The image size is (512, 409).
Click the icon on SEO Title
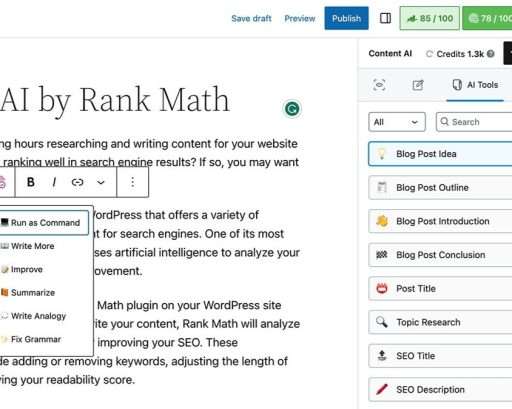point(382,356)
